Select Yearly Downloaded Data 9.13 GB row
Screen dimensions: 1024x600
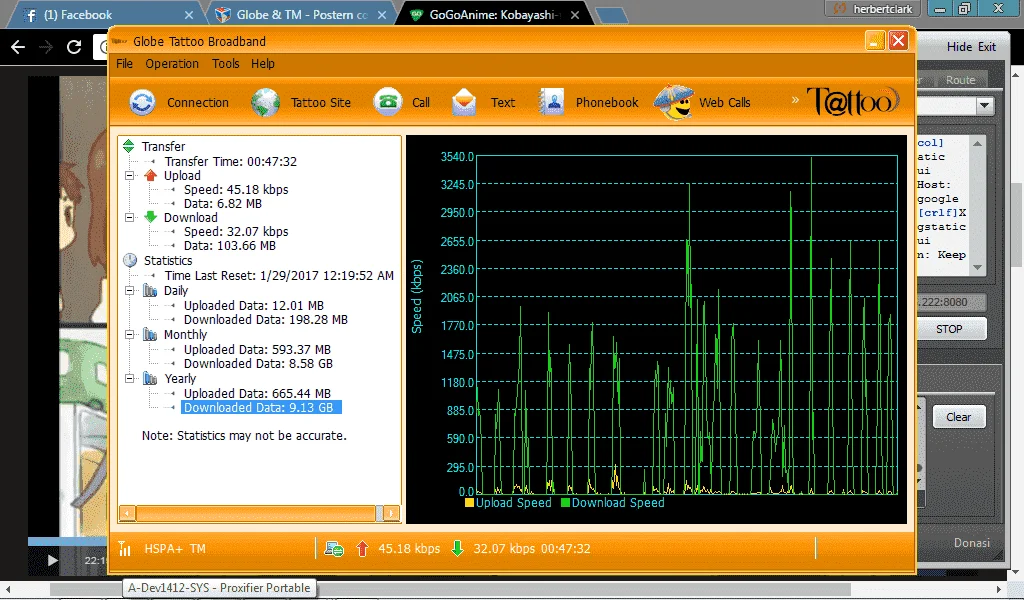(259, 407)
